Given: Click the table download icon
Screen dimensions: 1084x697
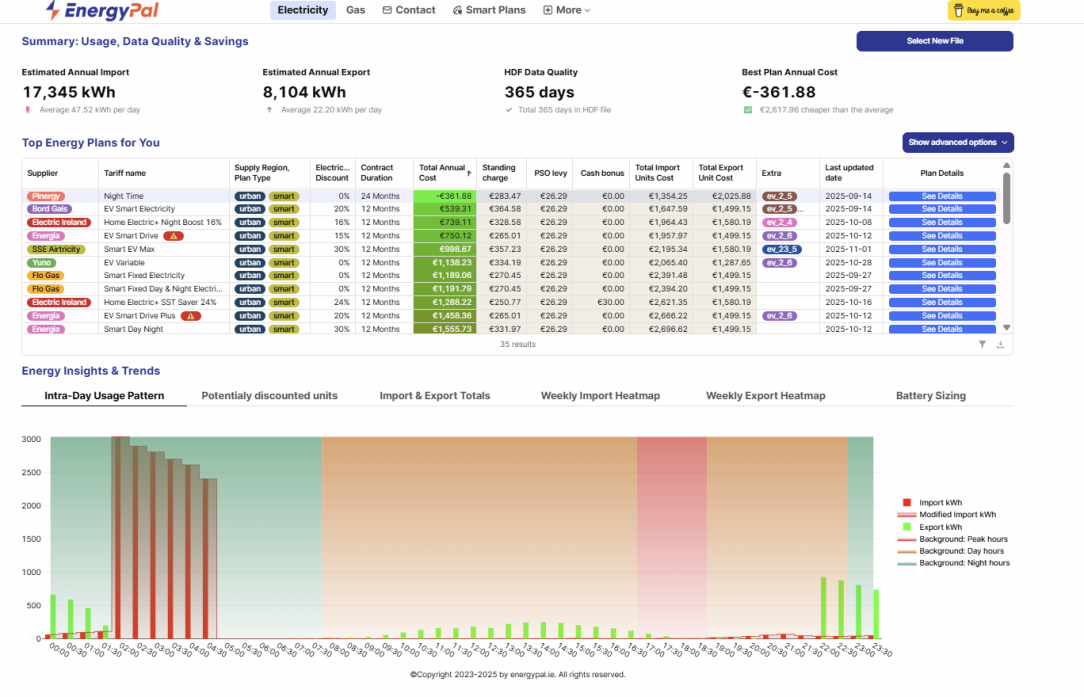Looking at the screenshot, I should coord(1000,344).
